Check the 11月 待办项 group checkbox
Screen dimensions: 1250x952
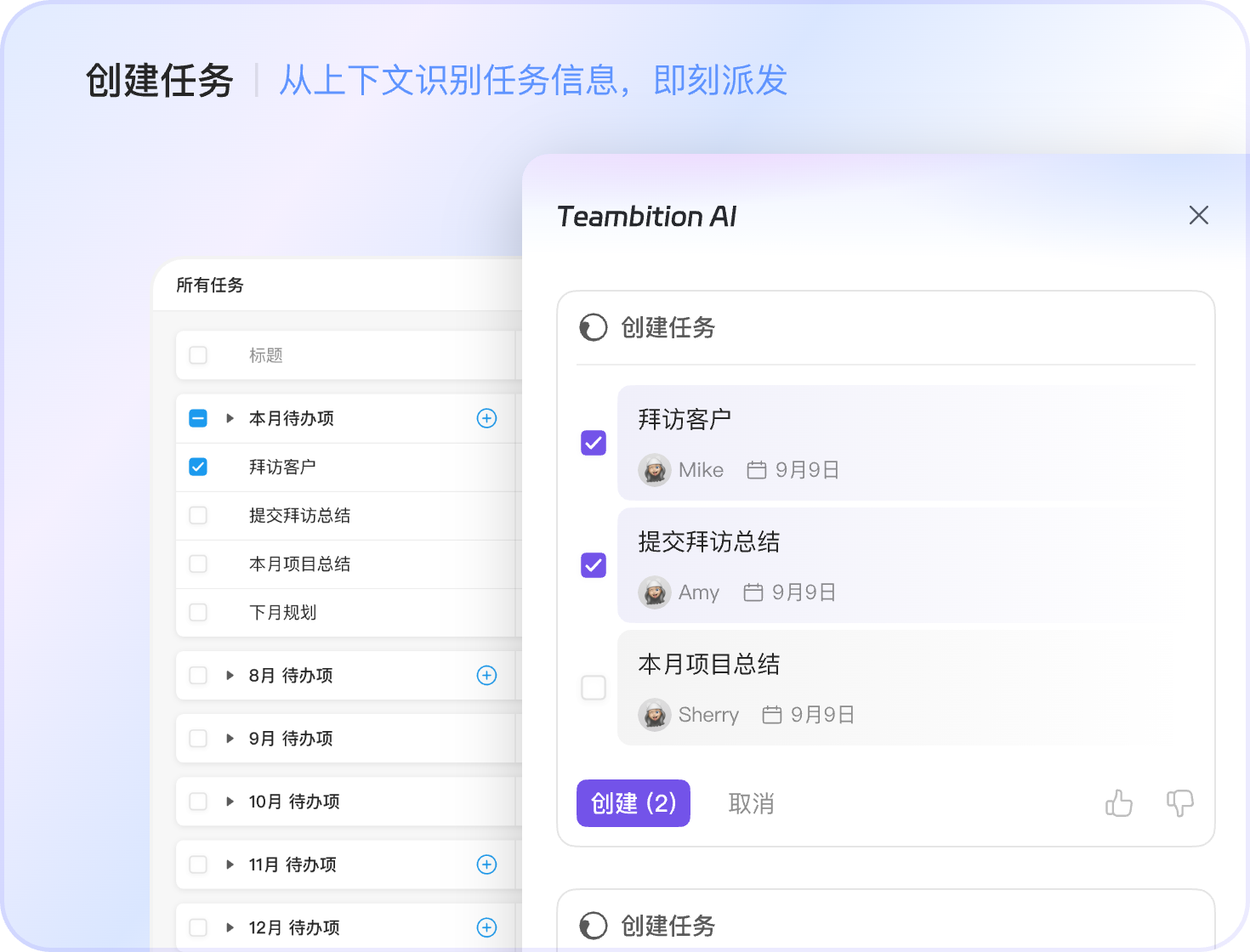198,864
